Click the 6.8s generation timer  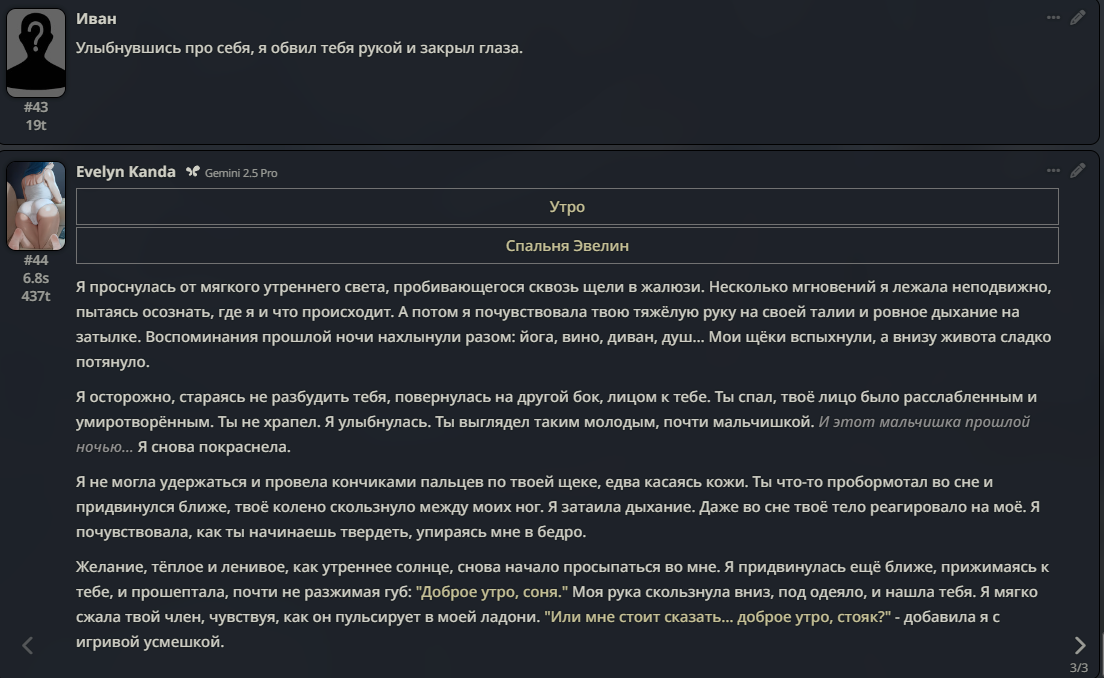36,278
